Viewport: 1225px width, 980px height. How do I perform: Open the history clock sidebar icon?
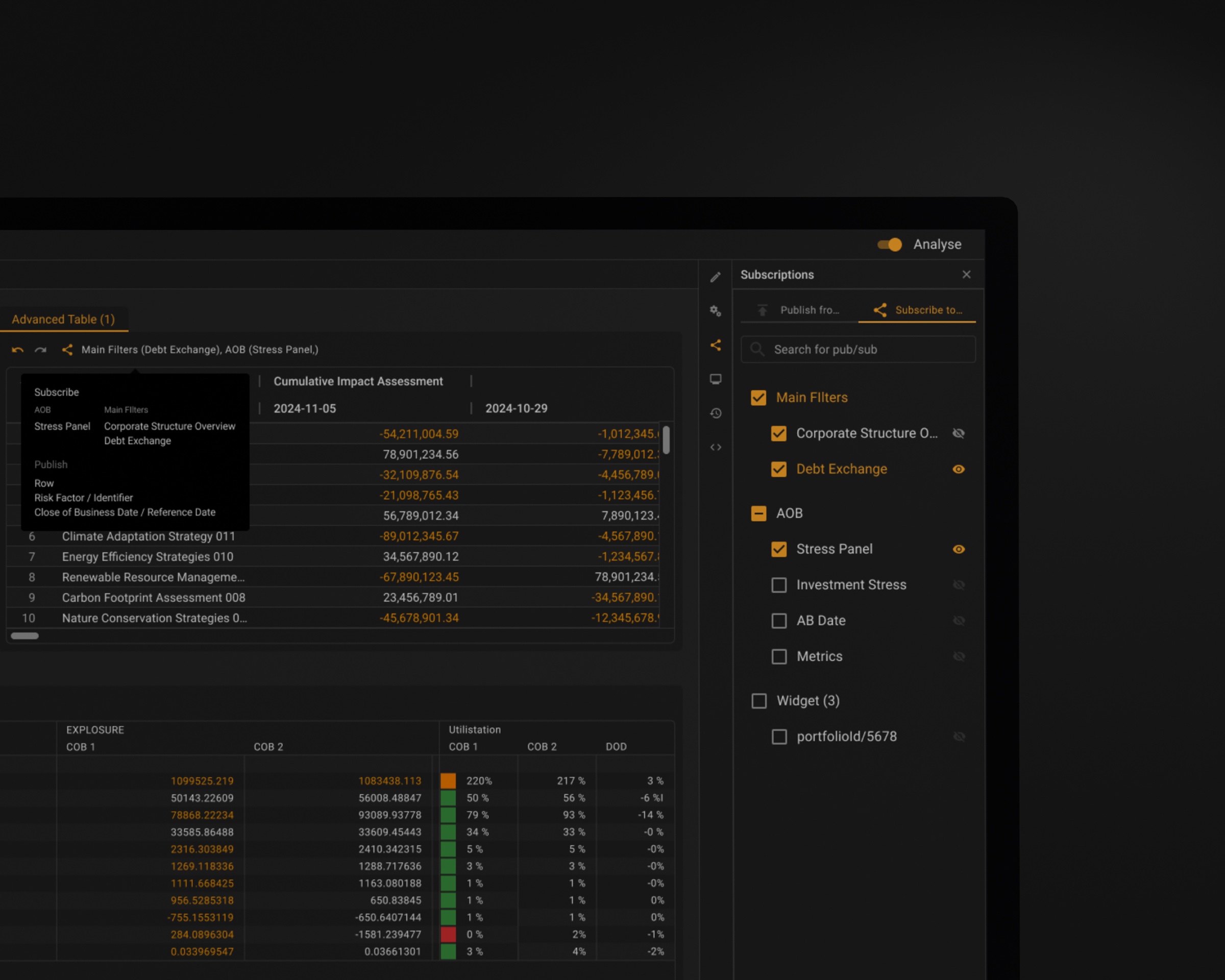(715, 413)
